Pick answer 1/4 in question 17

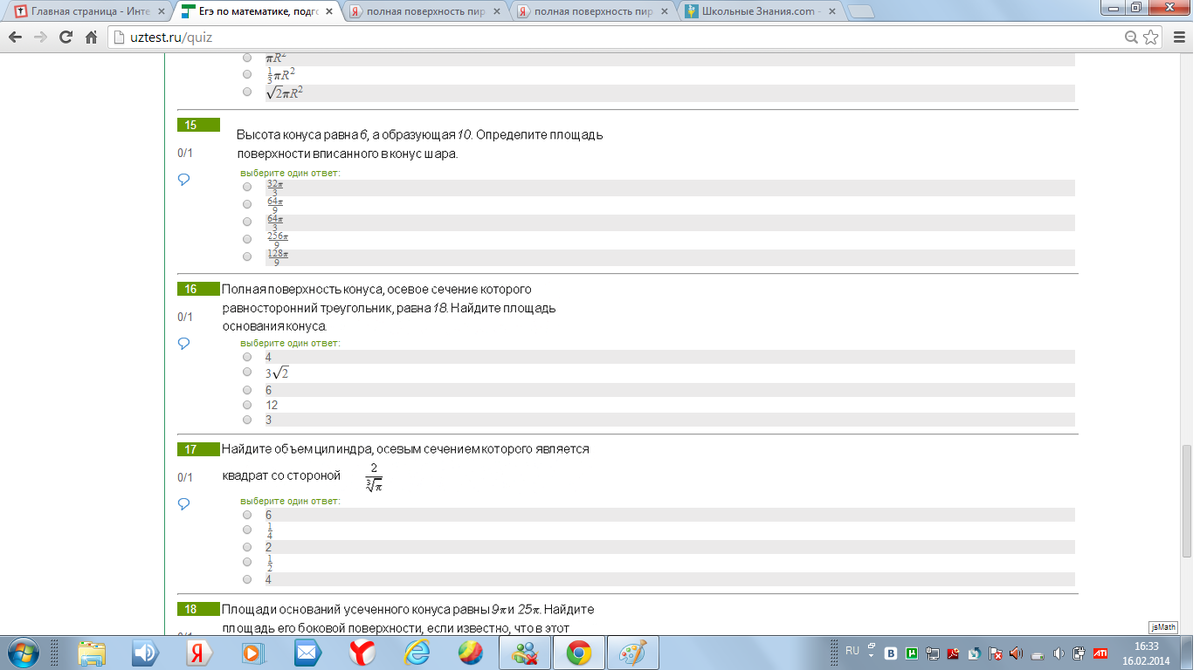(x=247, y=530)
